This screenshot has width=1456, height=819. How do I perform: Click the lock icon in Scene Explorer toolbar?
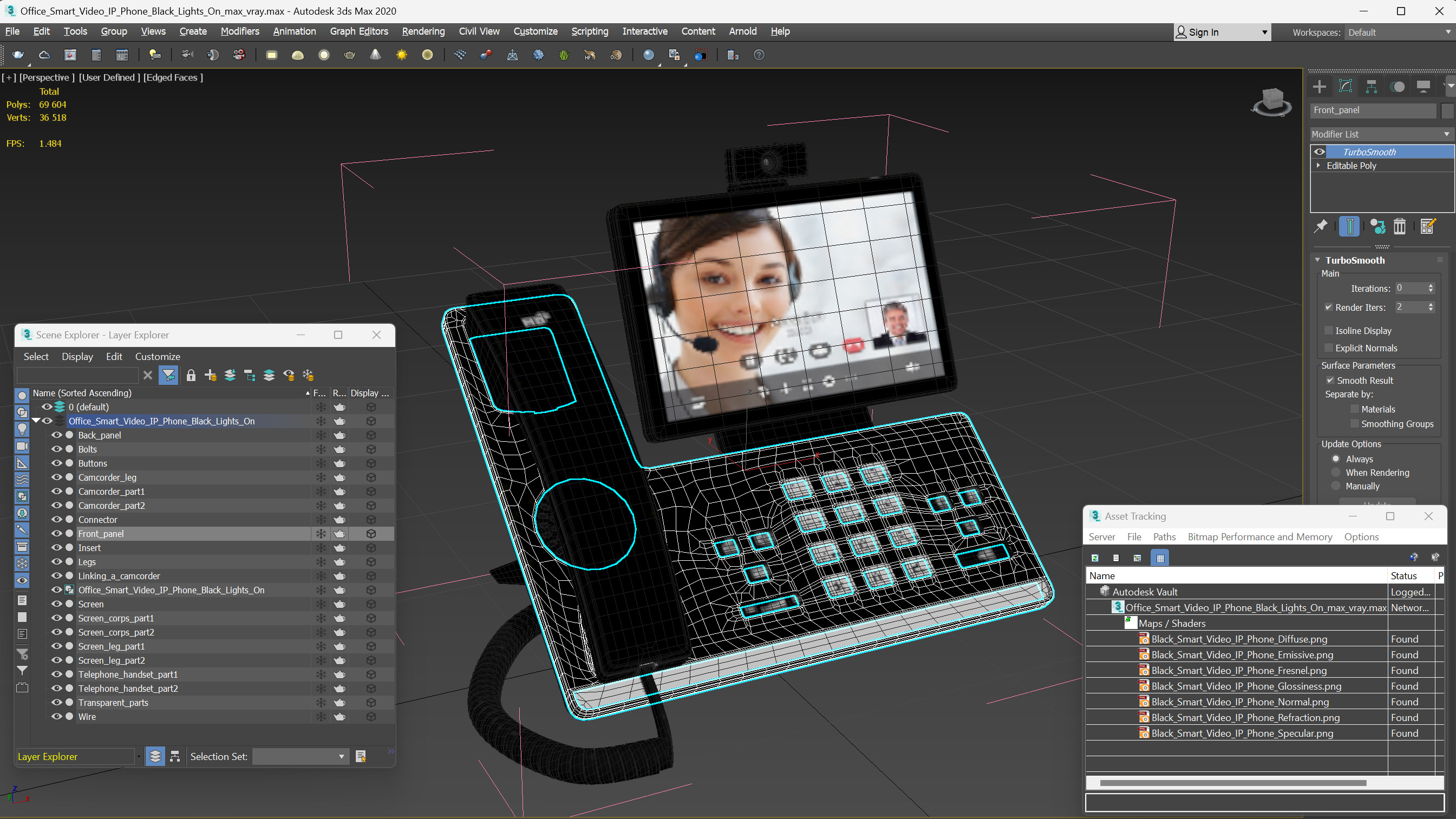coord(191,375)
